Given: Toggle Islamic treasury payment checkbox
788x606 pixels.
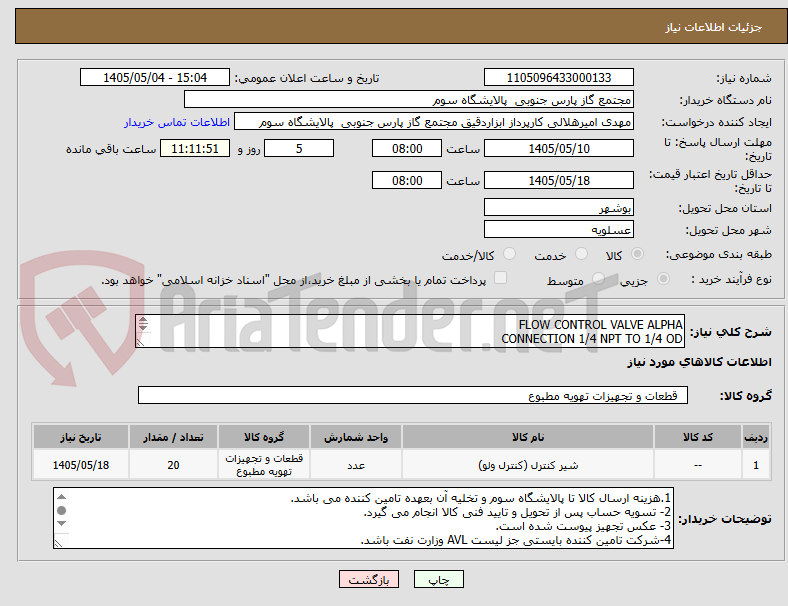Looking at the screenshot, I should pyautogui.click(x=501, y=278).
